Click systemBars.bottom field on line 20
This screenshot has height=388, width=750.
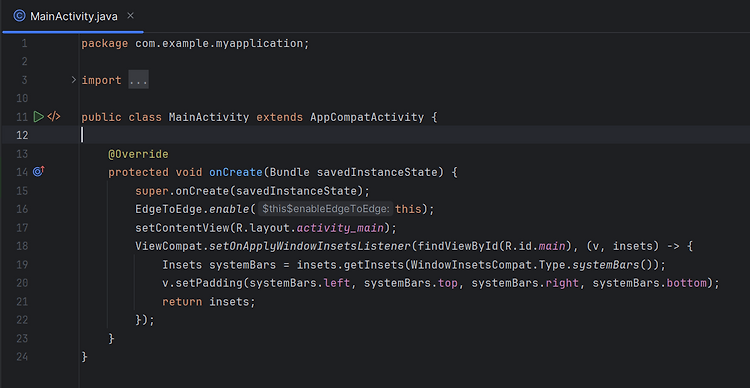click(x=650, y=283)
